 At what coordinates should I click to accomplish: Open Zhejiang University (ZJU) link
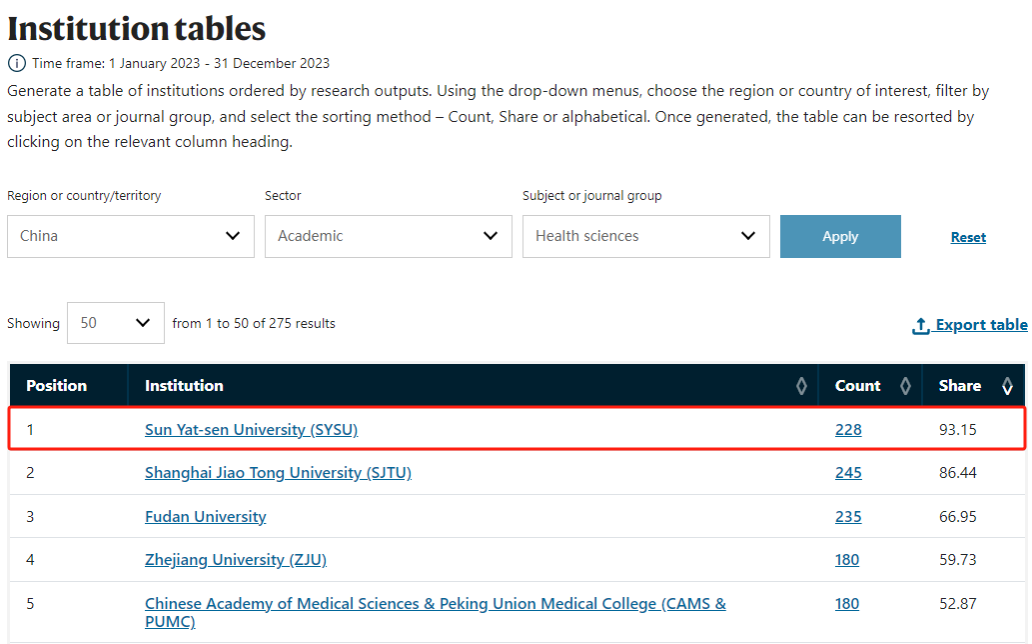click(235, 560)
